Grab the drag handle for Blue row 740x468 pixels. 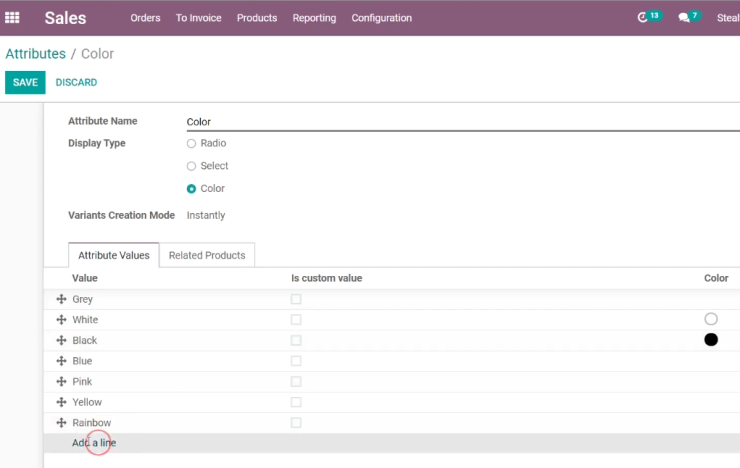pyautogui.click(x=61, y=361)
